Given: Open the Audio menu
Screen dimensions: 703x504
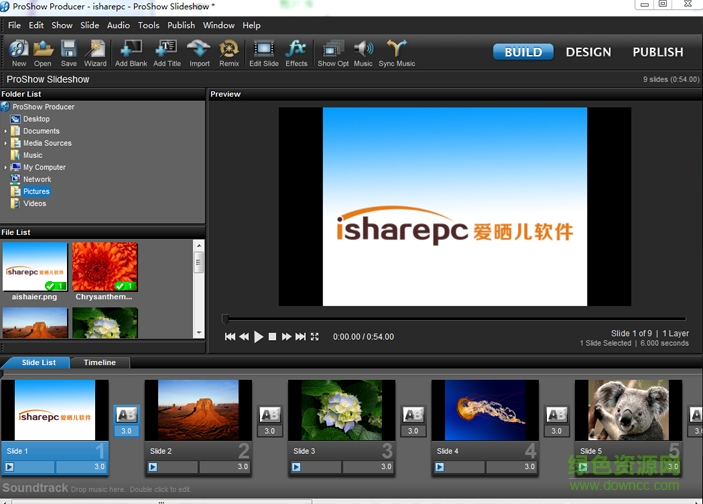Looking at the screenshot, I should click(118, 25).
